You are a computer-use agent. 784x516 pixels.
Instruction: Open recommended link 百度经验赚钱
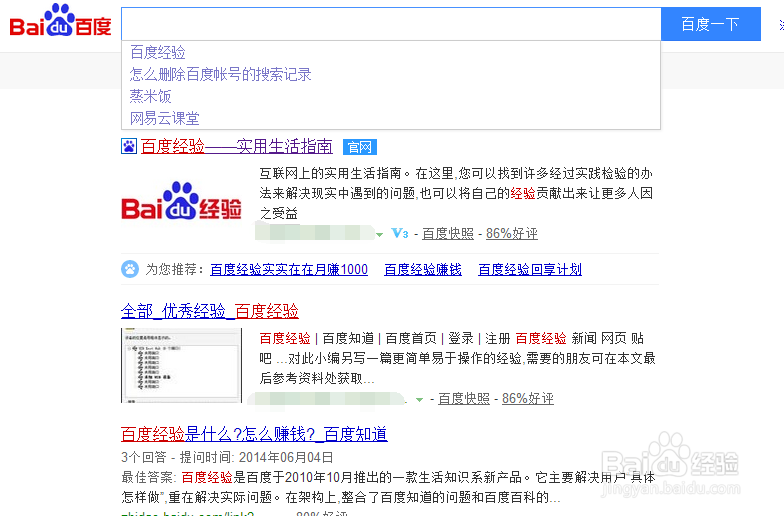(422, 270)
